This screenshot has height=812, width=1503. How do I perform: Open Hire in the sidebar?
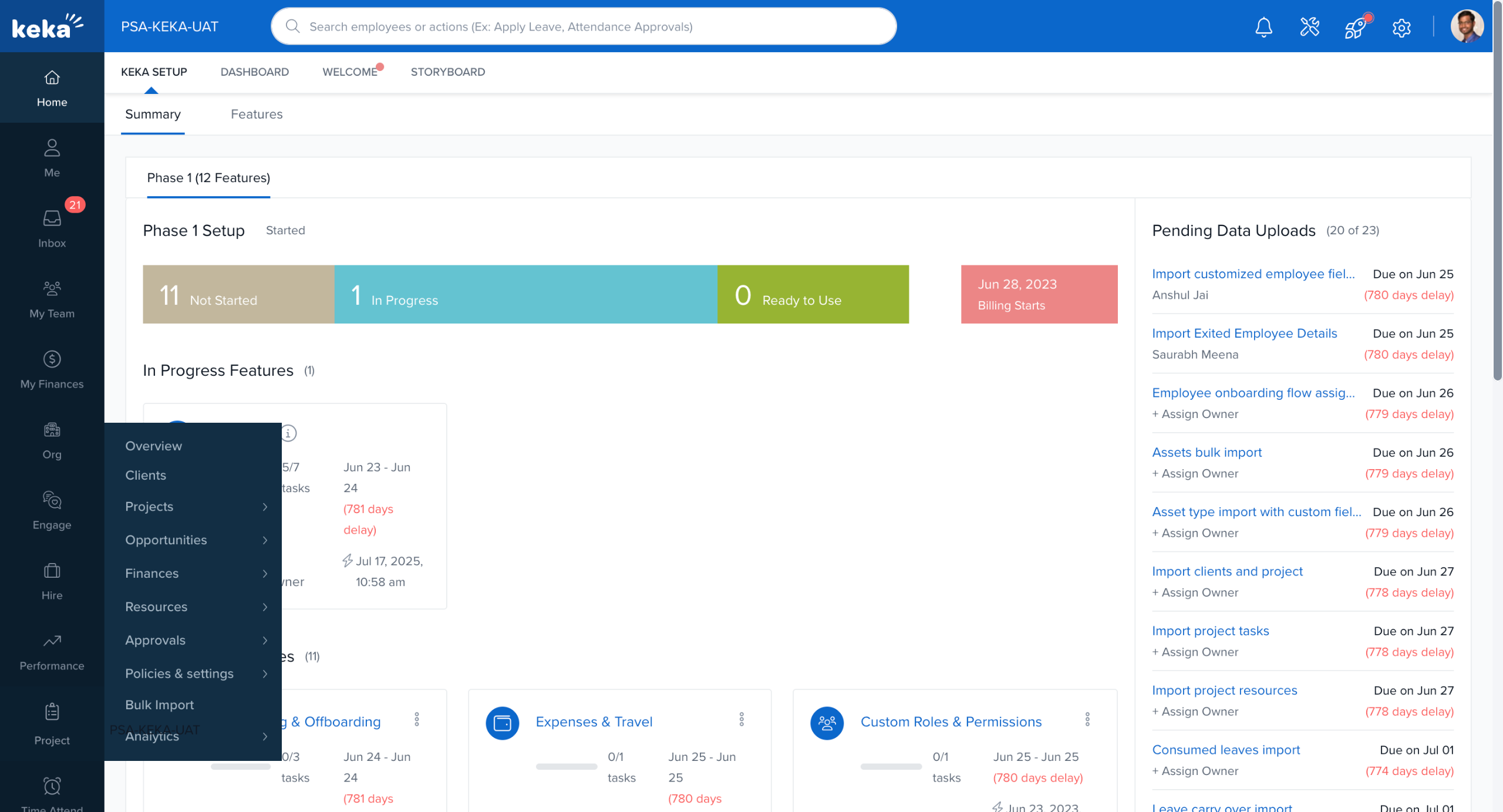pyautogui.click(x=52, y=581)
